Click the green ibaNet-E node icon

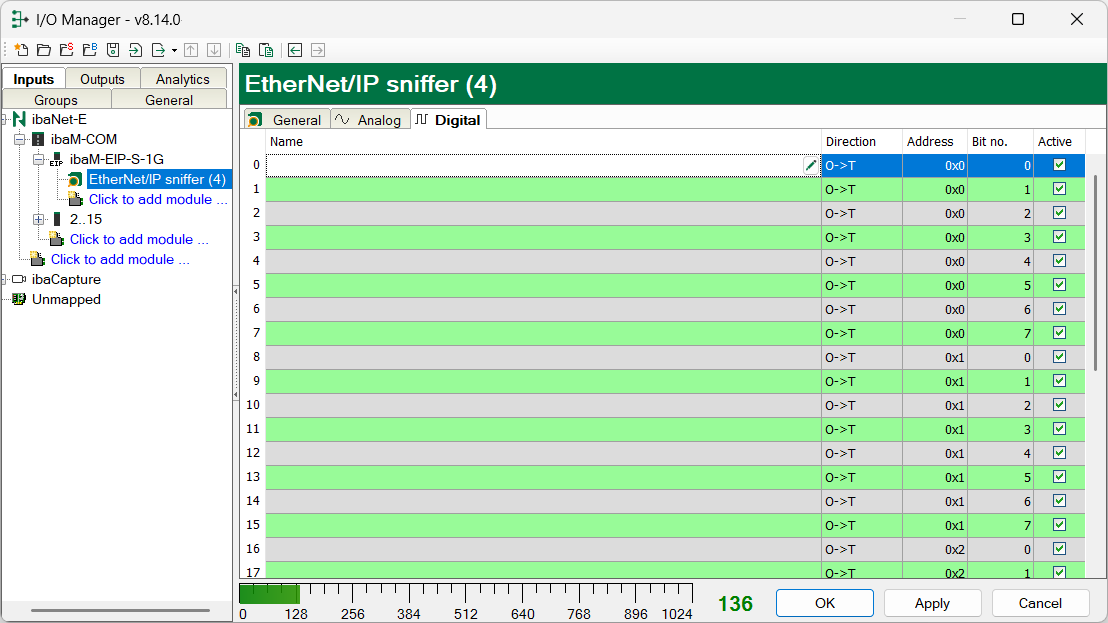pos(19,119)
